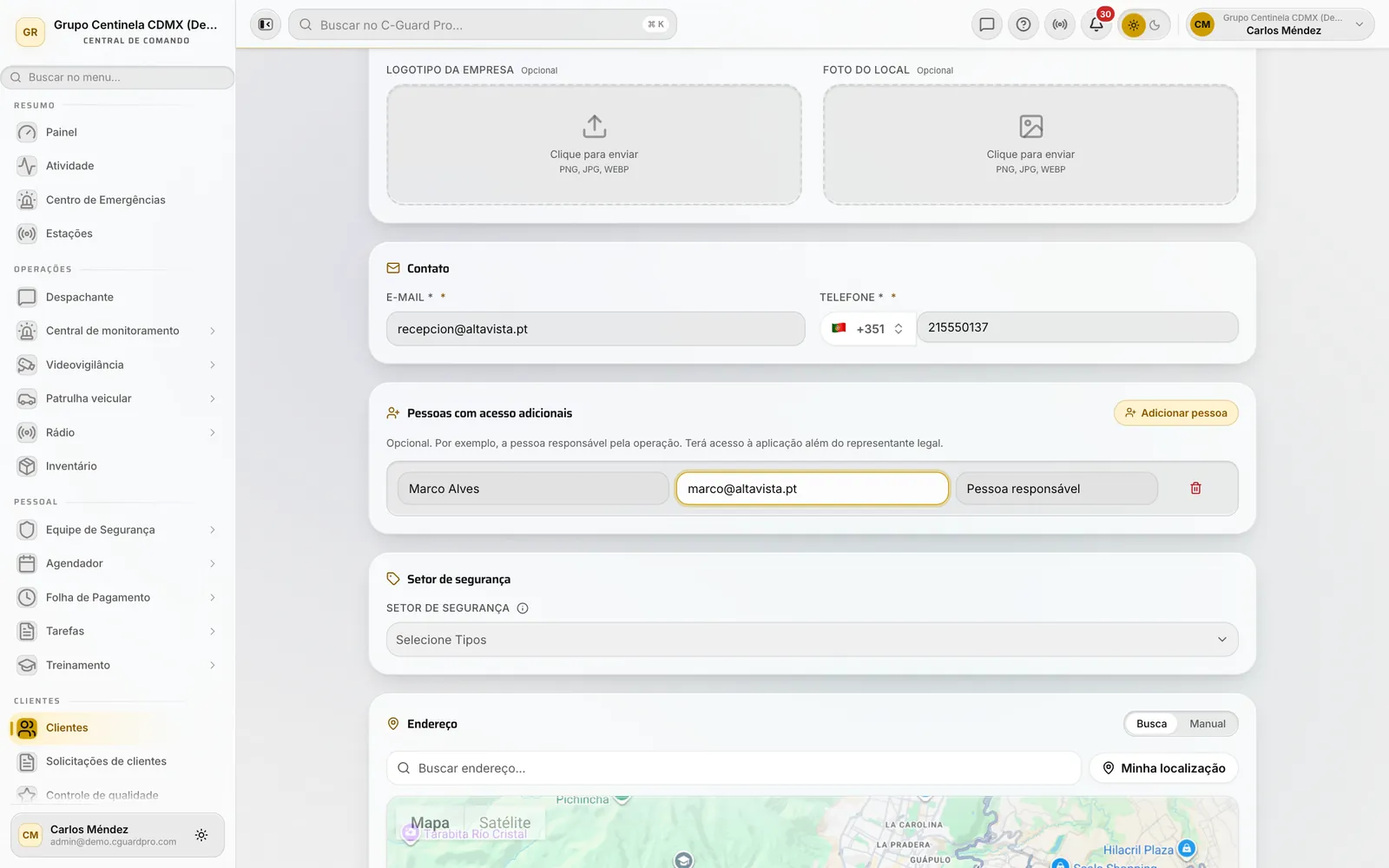Switch address mode to Manual
Viewport: 1389px width, 868px height.
coord(1208,724)
